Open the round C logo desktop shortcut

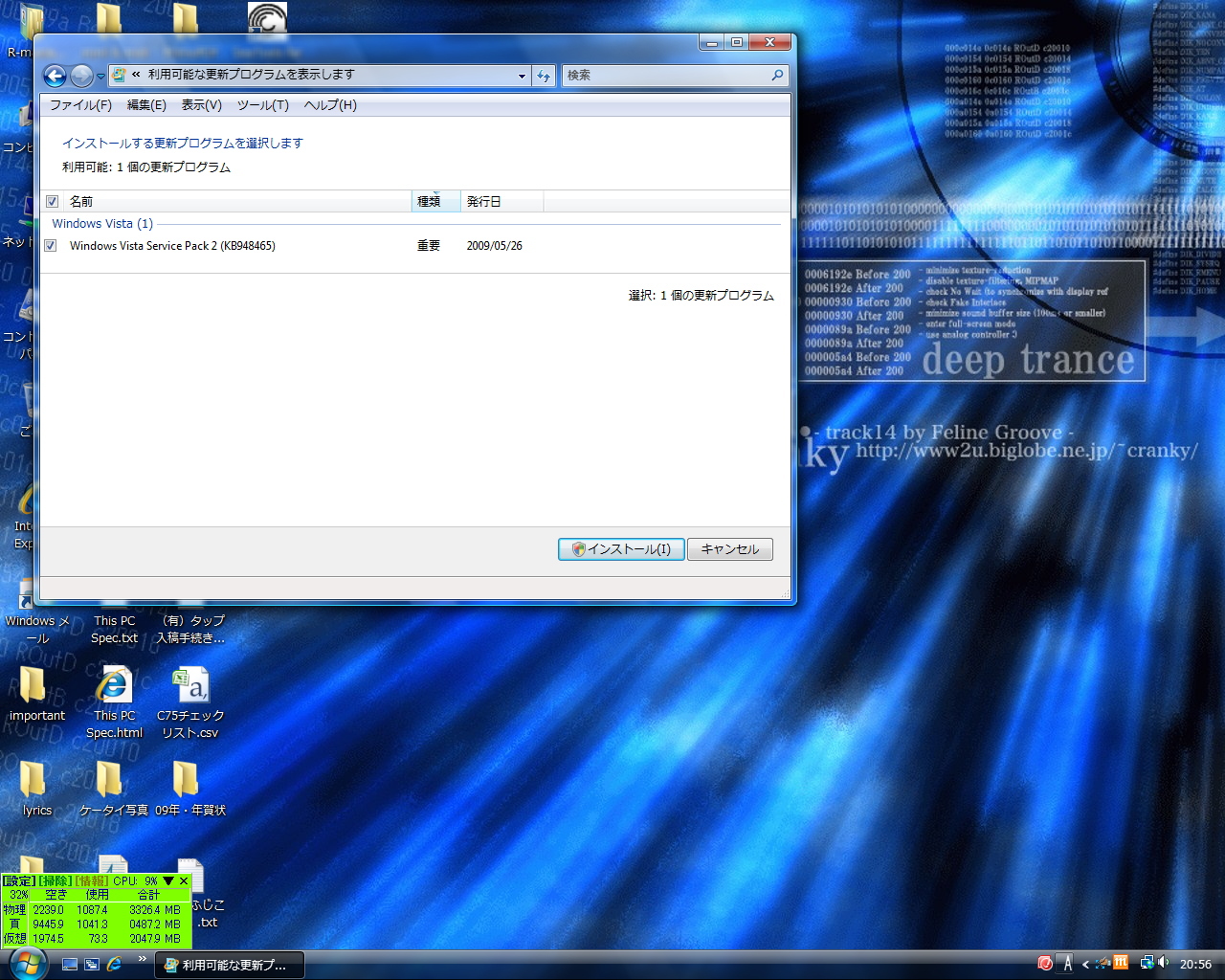click(x=267, y=19)
